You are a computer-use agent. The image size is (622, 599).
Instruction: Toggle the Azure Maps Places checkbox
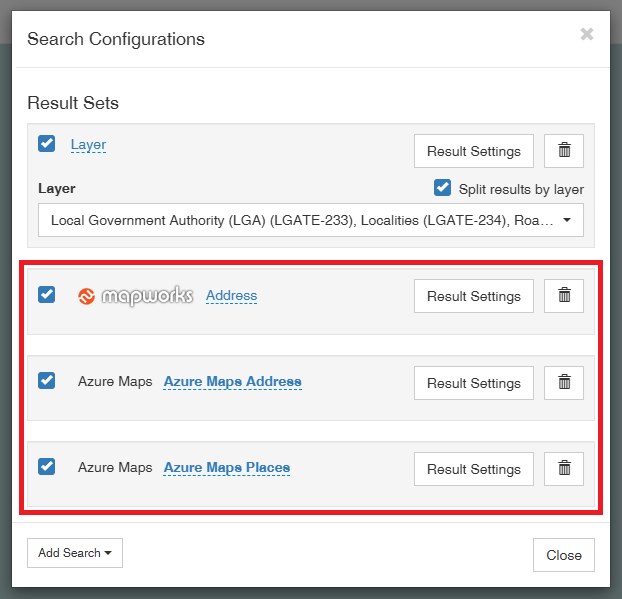click(x=46, y=467)
